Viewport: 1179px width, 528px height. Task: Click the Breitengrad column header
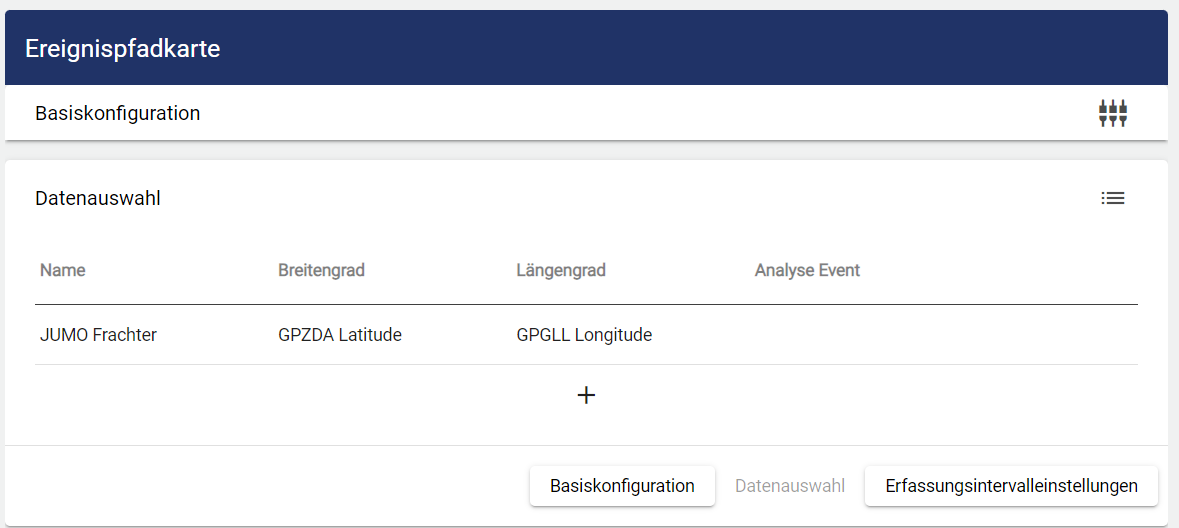coord(321,270)
